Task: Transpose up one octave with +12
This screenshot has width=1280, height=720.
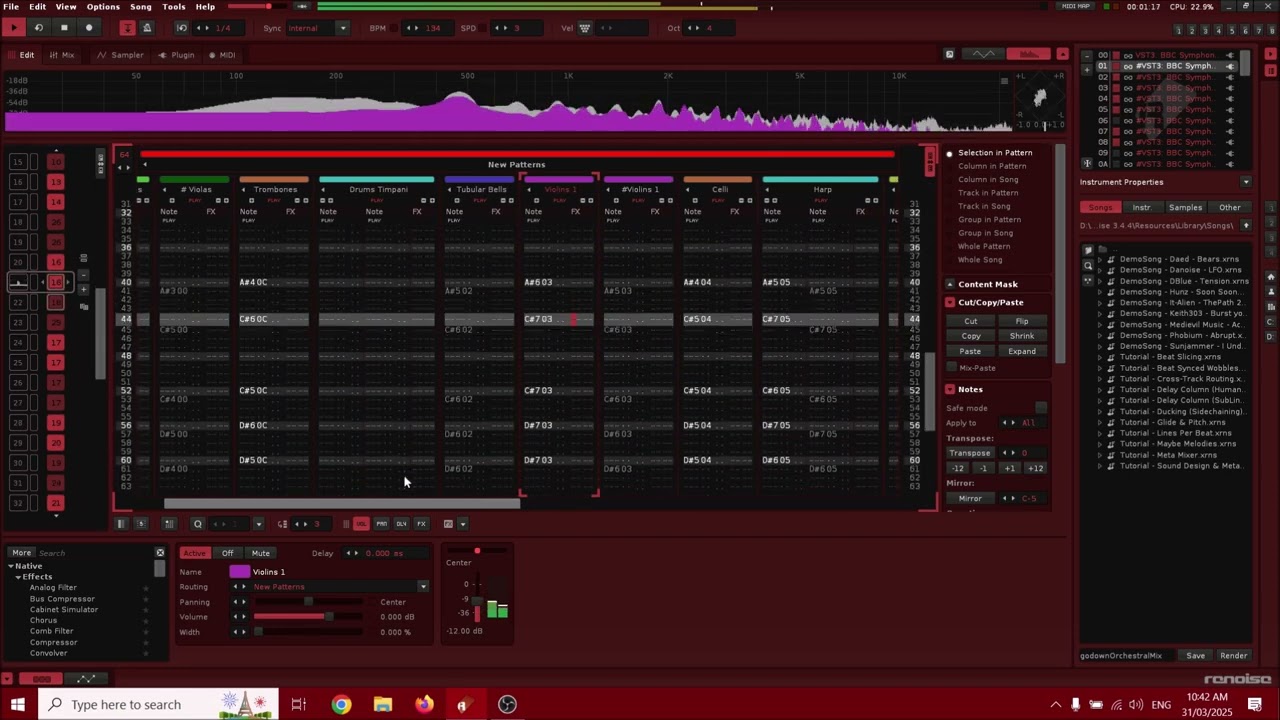Action: pyautogui.click(x=1035, y=468)
